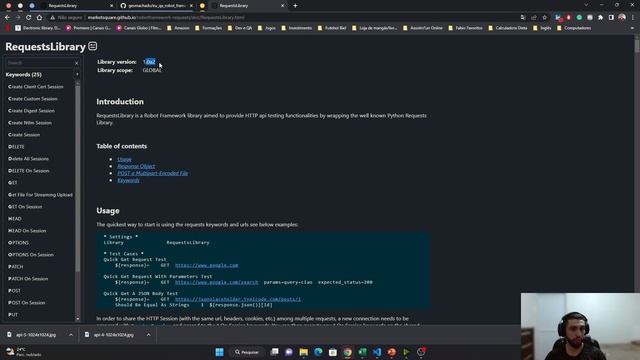Viewport: 640px width, 360px height.
Task: Click the keyword list scrollbar down arrow
Action: (78, 319)
